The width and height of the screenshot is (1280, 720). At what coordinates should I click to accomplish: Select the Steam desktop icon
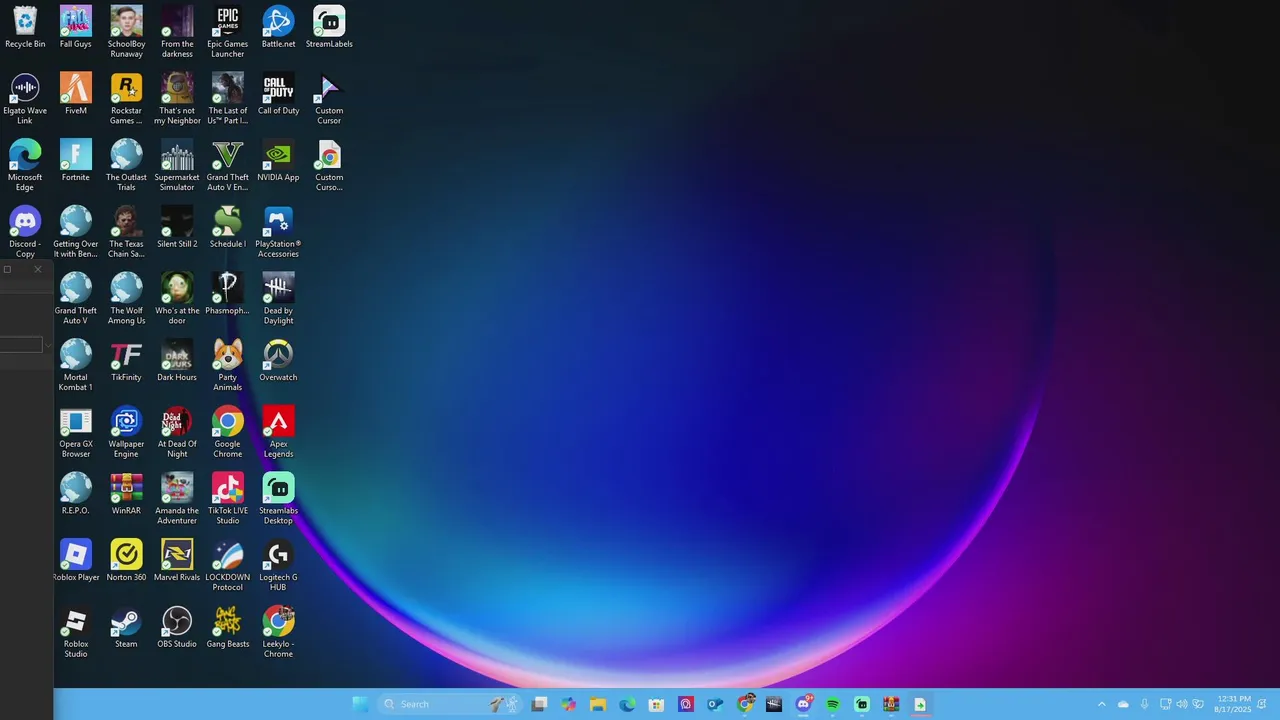coord(126,627)
